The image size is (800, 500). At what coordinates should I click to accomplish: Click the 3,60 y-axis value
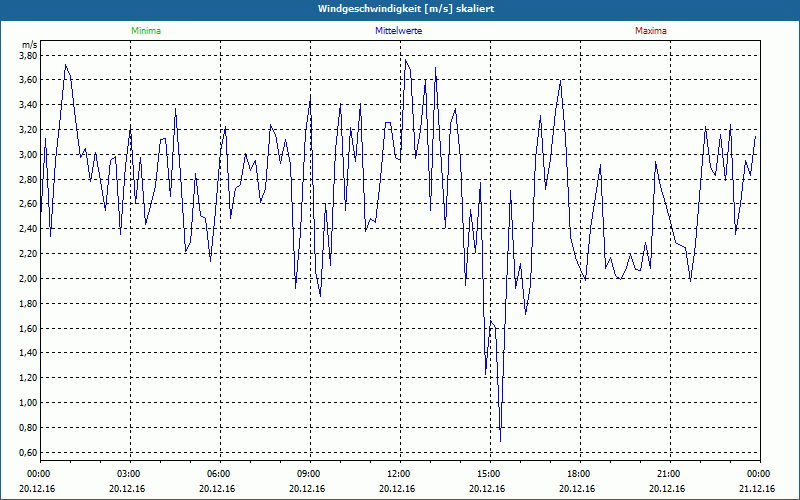point(29,80)
